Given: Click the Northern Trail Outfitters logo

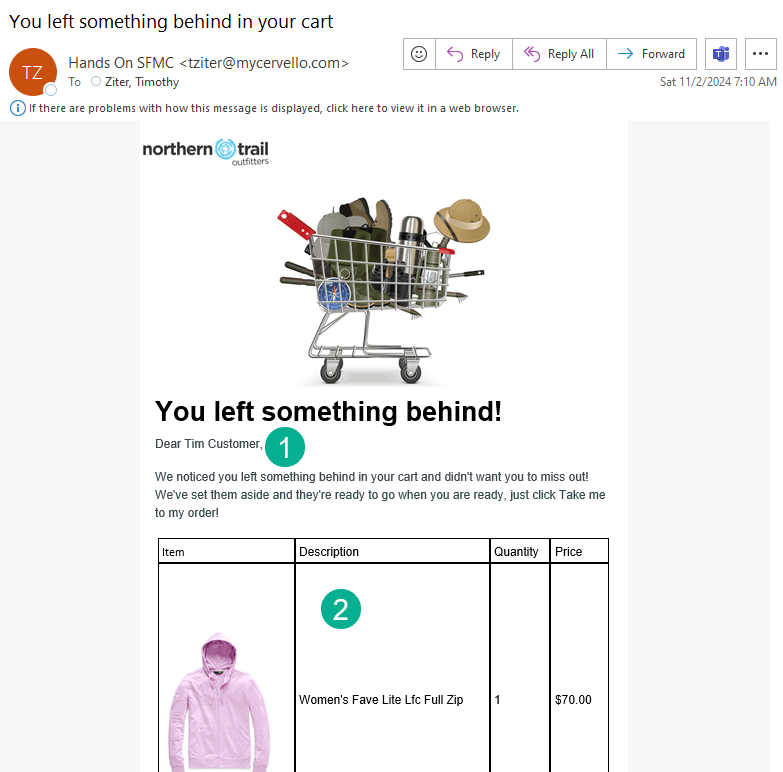Looking at the screenshot, I should pyautogui.click(x=206, y=152).
